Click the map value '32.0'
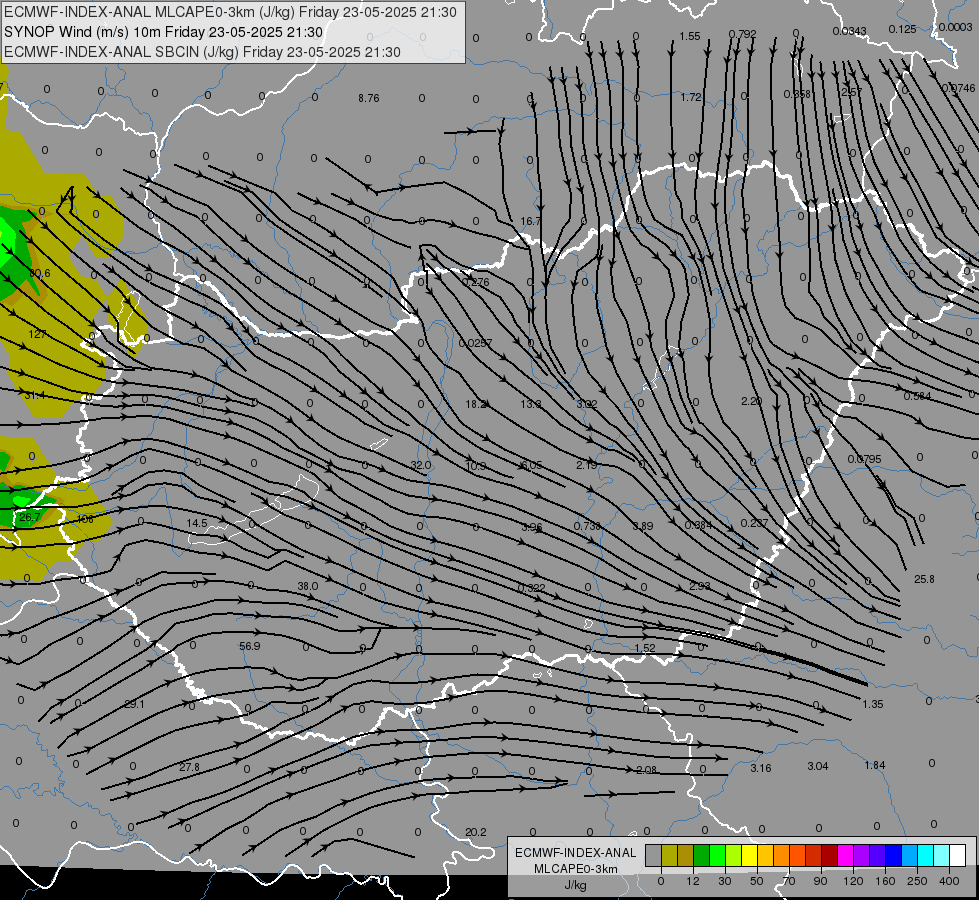Screen dimensions: 979x900 (x=421, y=465)
